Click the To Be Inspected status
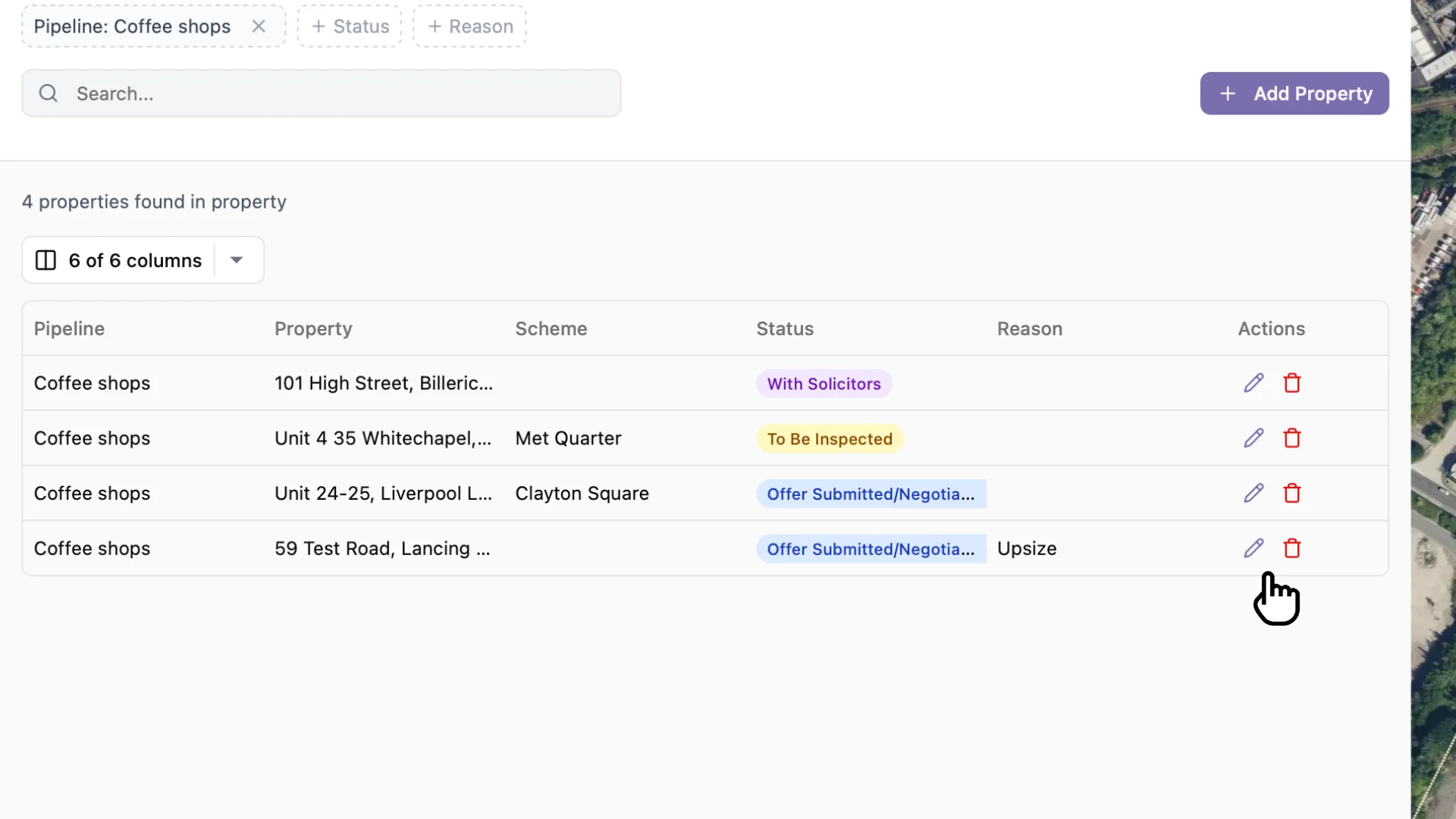This screenshot has width=1456, height=819. point(830,438)
